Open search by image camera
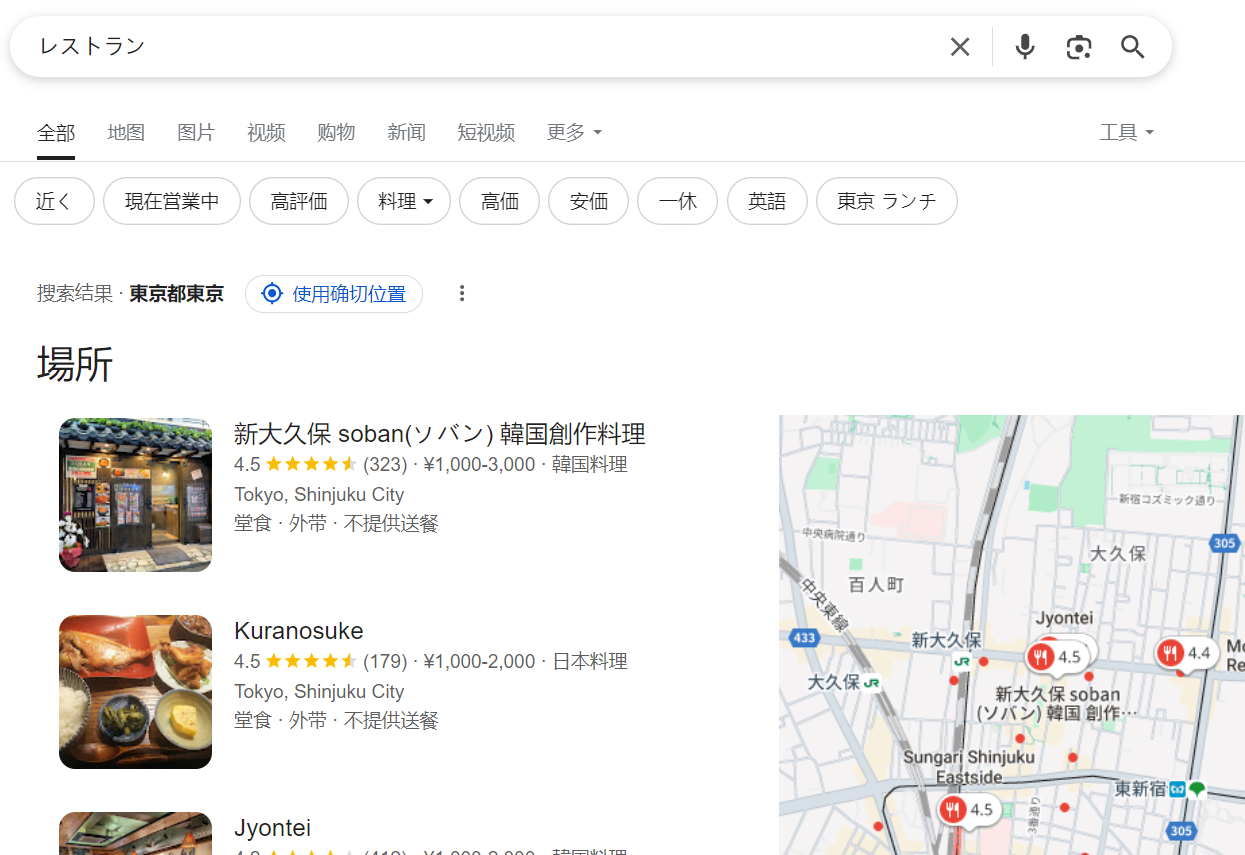The width and height of the screenshot is (1245, 855). click(x=1079, y=47)
